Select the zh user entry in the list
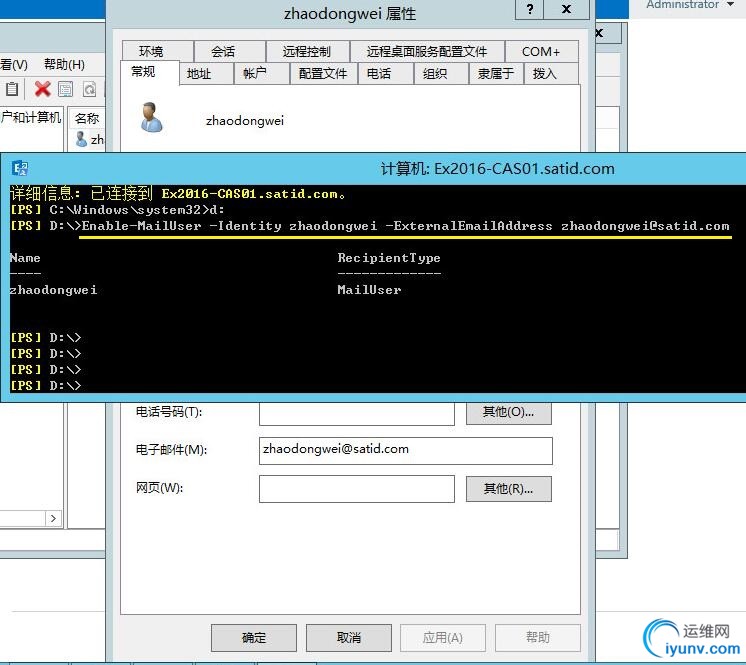The height and width of the screenshot is (665, 746). coord(89,139)
